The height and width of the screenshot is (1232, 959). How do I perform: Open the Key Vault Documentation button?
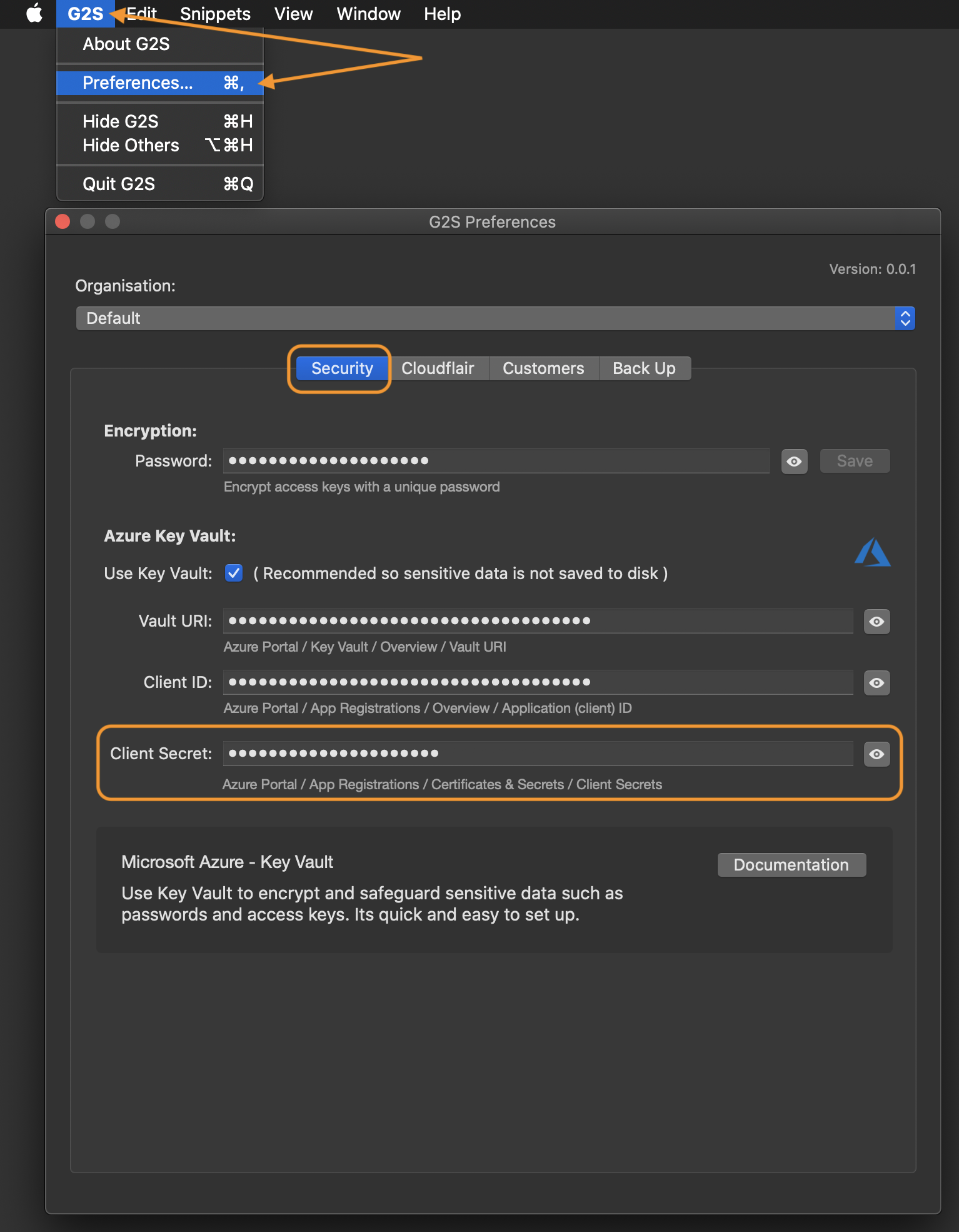click(x=791, y=865)
